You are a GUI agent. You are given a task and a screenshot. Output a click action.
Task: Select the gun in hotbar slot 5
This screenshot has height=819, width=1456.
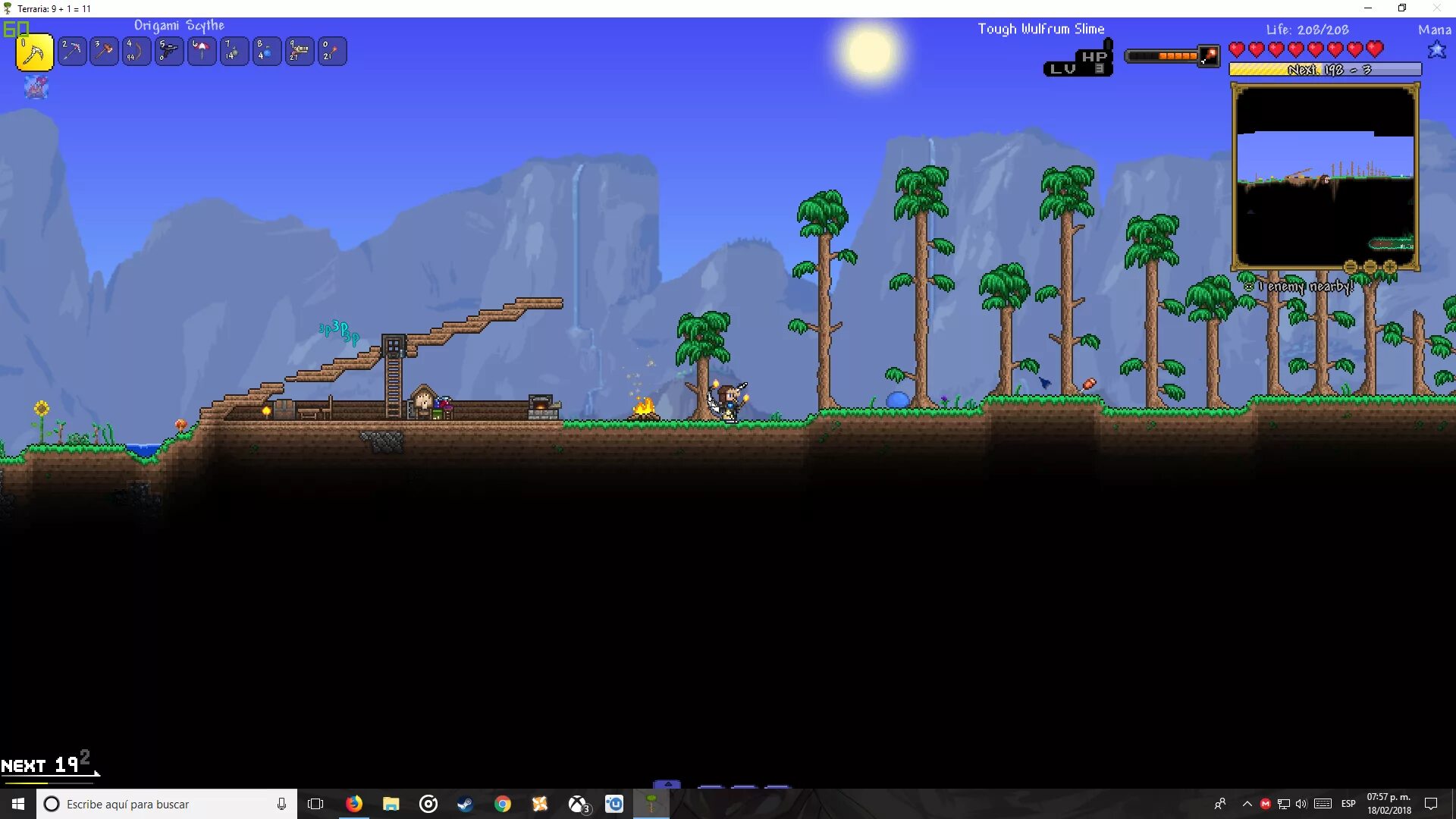(x=170, y=52)
